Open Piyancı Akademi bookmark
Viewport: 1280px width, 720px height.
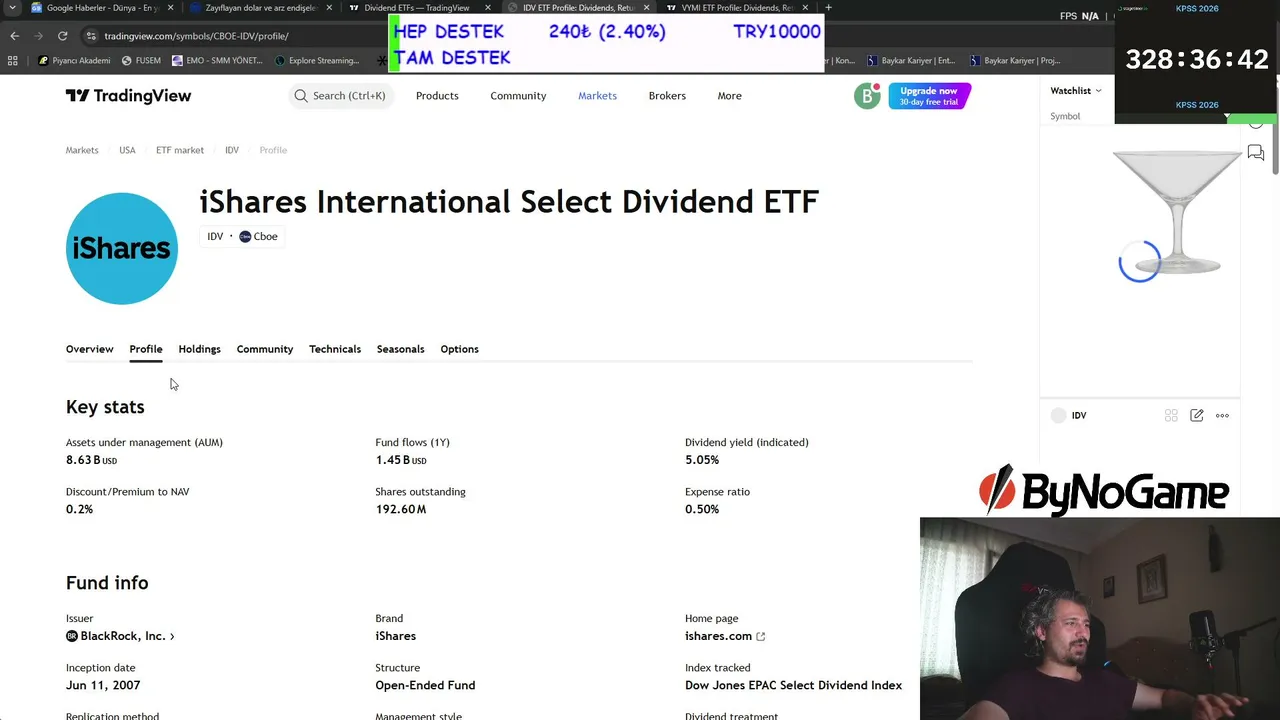pyautogui.click(x=74, y=60)
